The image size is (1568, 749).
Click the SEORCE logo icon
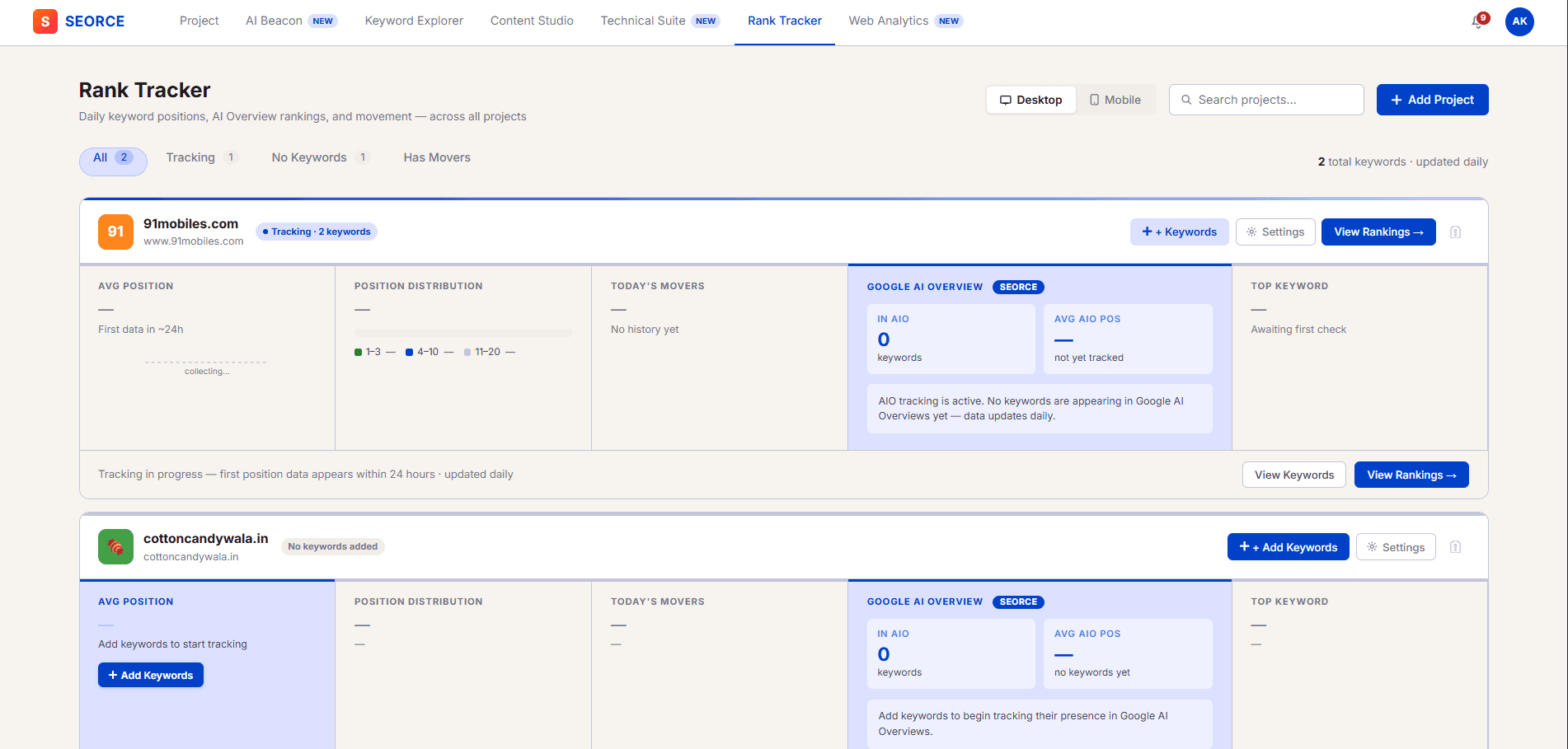pyautogui.click(x=45, y=21)
